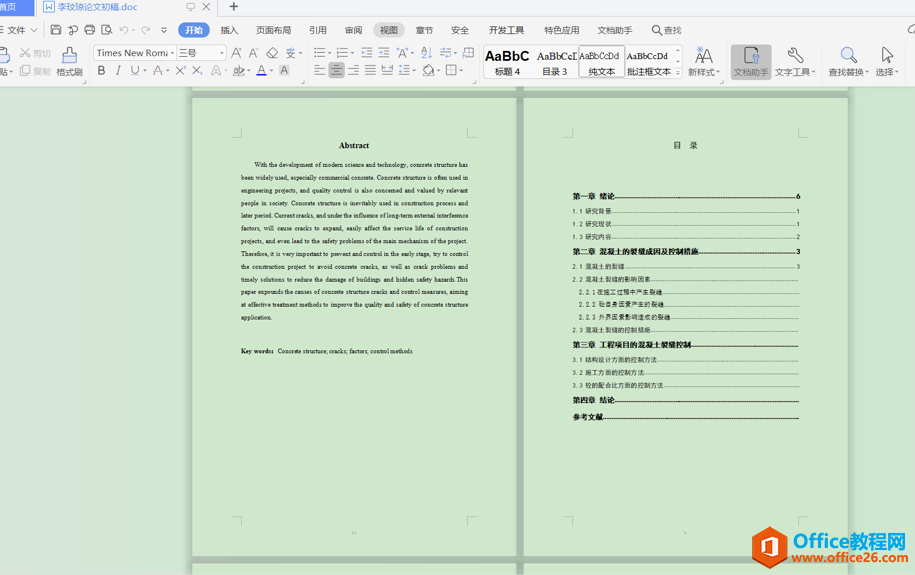Align paragraph text to the right
Screen dimensions: 915x575
pyautogui.click(x=354, y=70)
